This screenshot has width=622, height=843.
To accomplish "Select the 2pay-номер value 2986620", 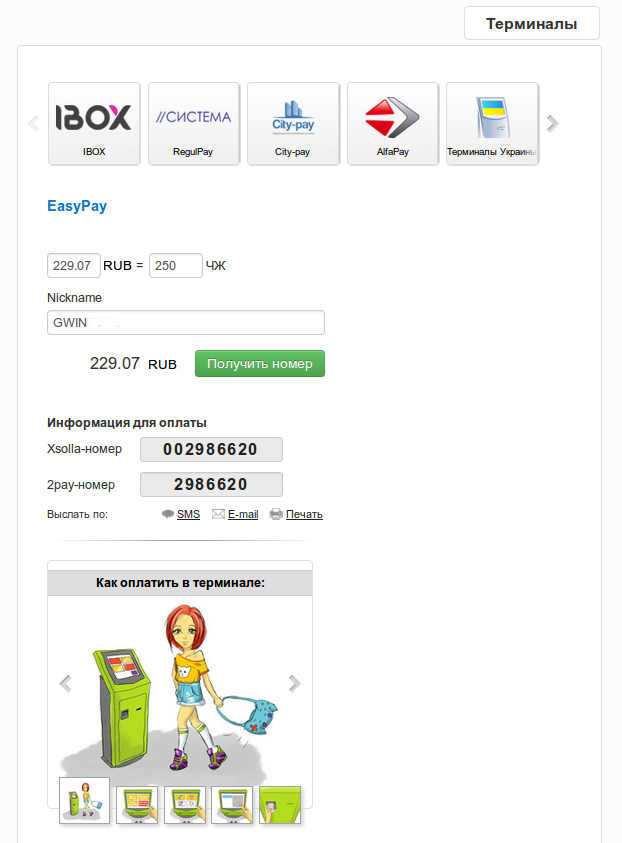I will click(211, 484).
